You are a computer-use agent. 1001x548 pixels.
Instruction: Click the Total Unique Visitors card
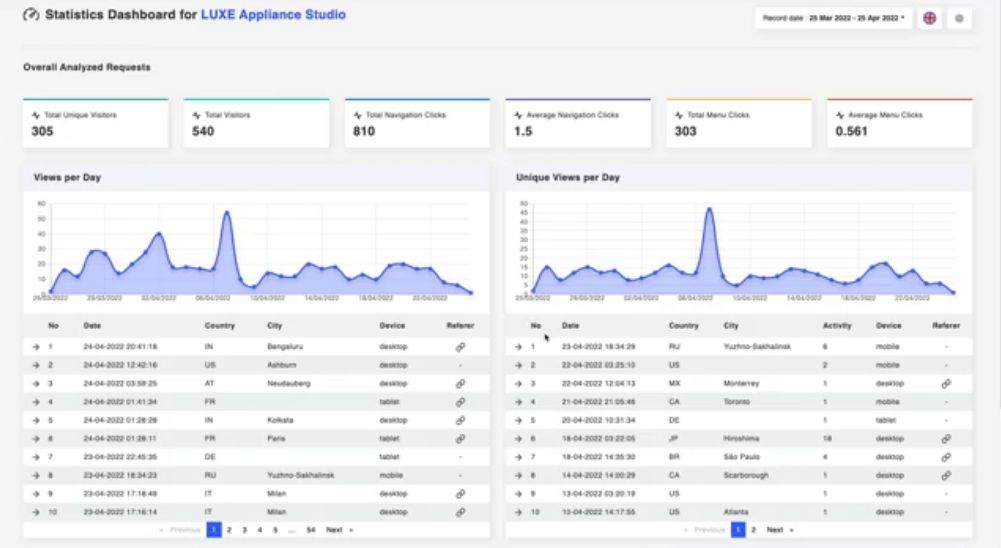[96, 123]
